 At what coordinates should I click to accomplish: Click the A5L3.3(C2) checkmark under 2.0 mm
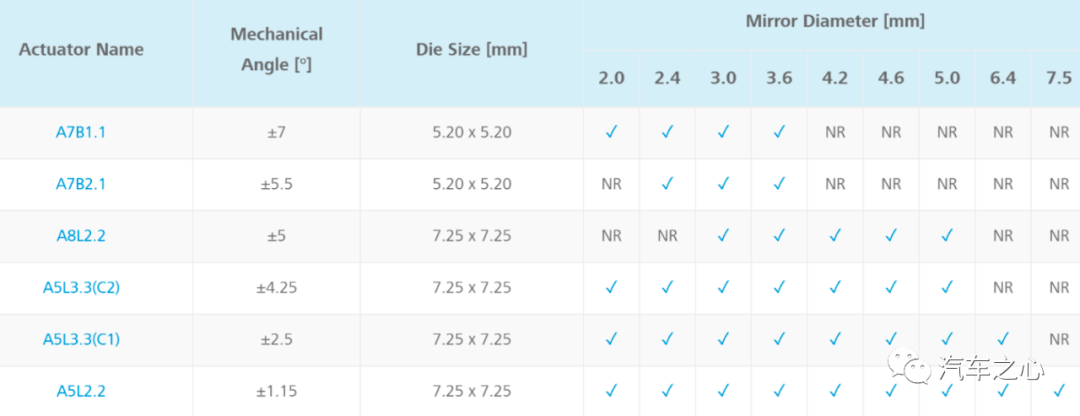[611, 287]
